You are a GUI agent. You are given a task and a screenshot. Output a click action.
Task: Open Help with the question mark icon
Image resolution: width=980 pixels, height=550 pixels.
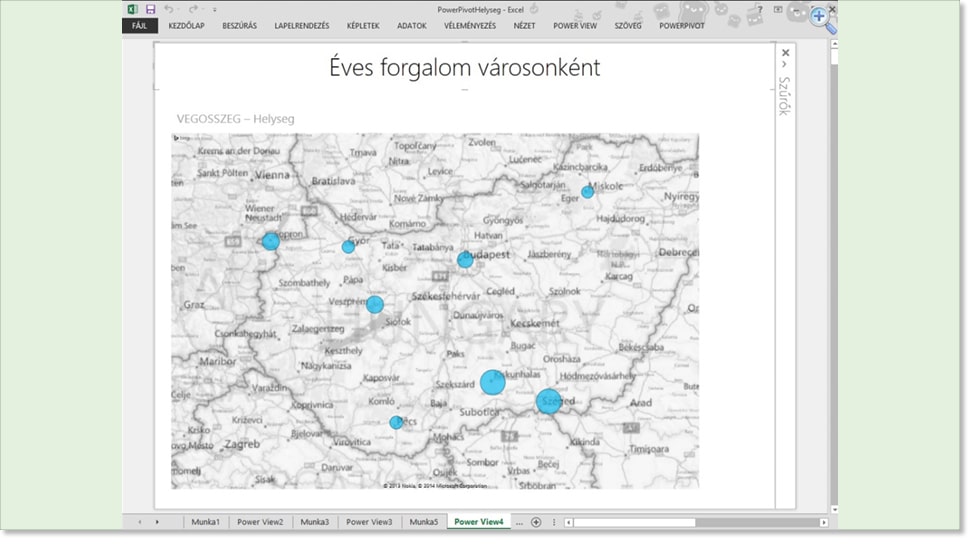[759, 9]
